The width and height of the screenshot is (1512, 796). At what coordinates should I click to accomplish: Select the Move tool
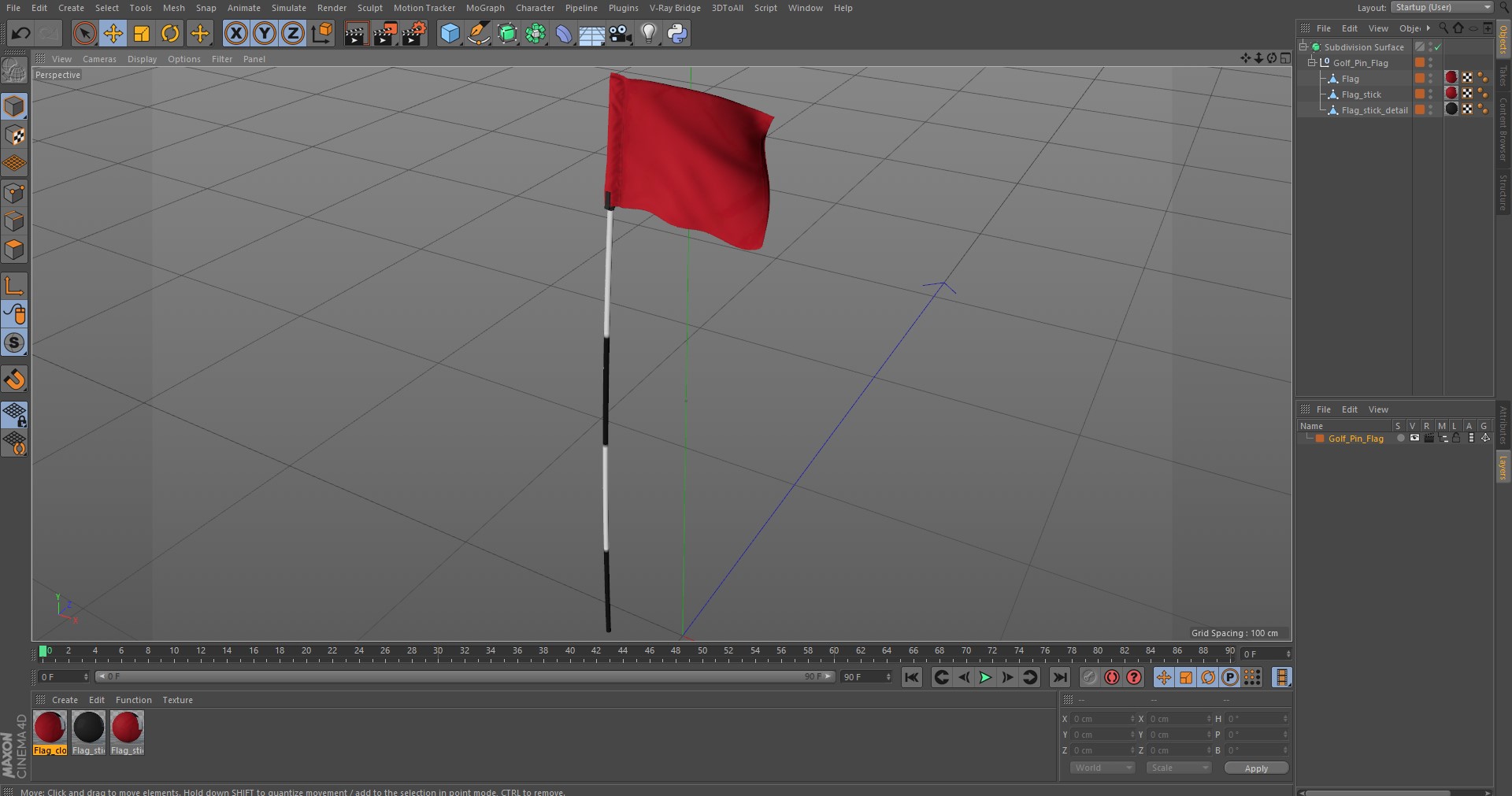pos(113,33)
